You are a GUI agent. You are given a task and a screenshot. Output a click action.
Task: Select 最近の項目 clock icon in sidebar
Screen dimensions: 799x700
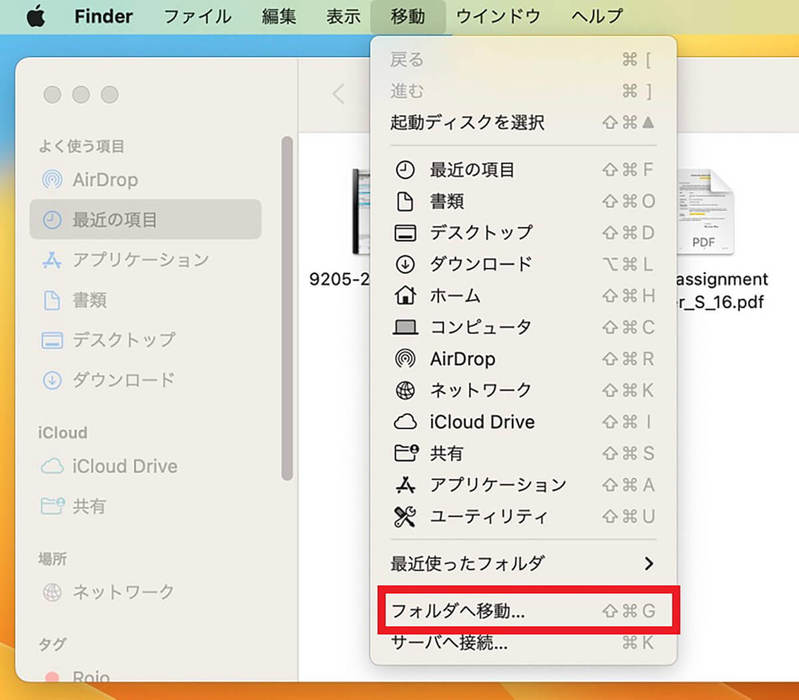(52, 220)
